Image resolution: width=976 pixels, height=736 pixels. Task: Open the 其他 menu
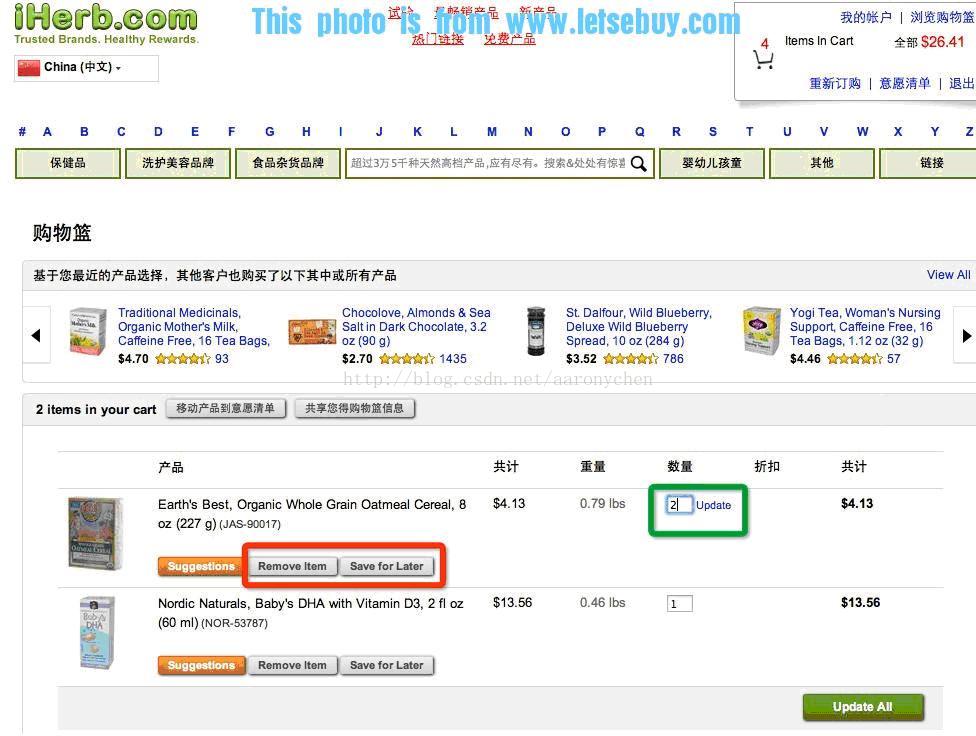tap(822, 163)
